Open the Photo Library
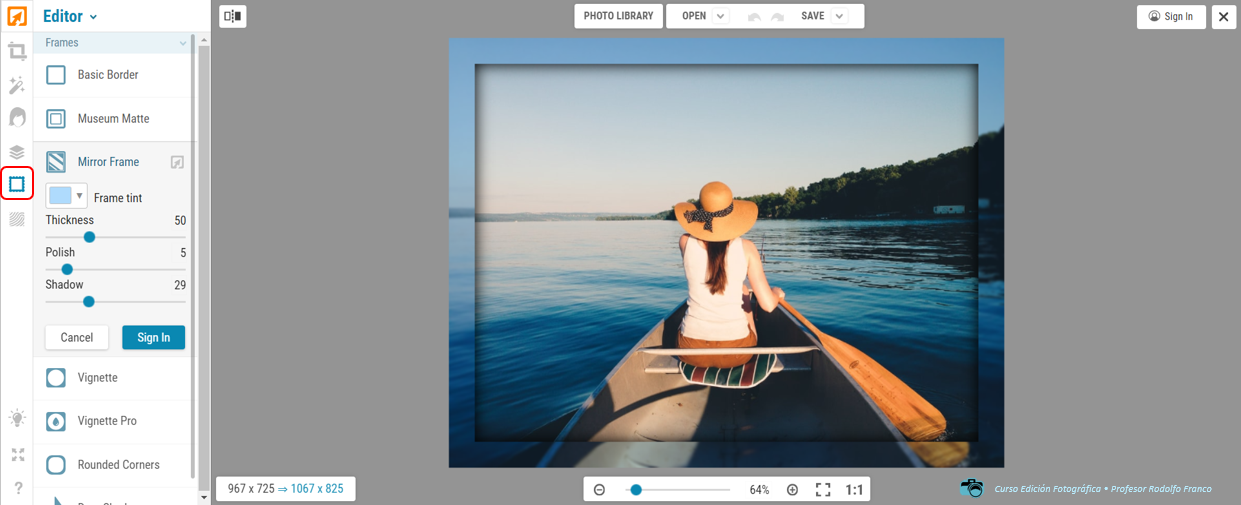The height and width of the screenshot is (505, 1241). 618,16
